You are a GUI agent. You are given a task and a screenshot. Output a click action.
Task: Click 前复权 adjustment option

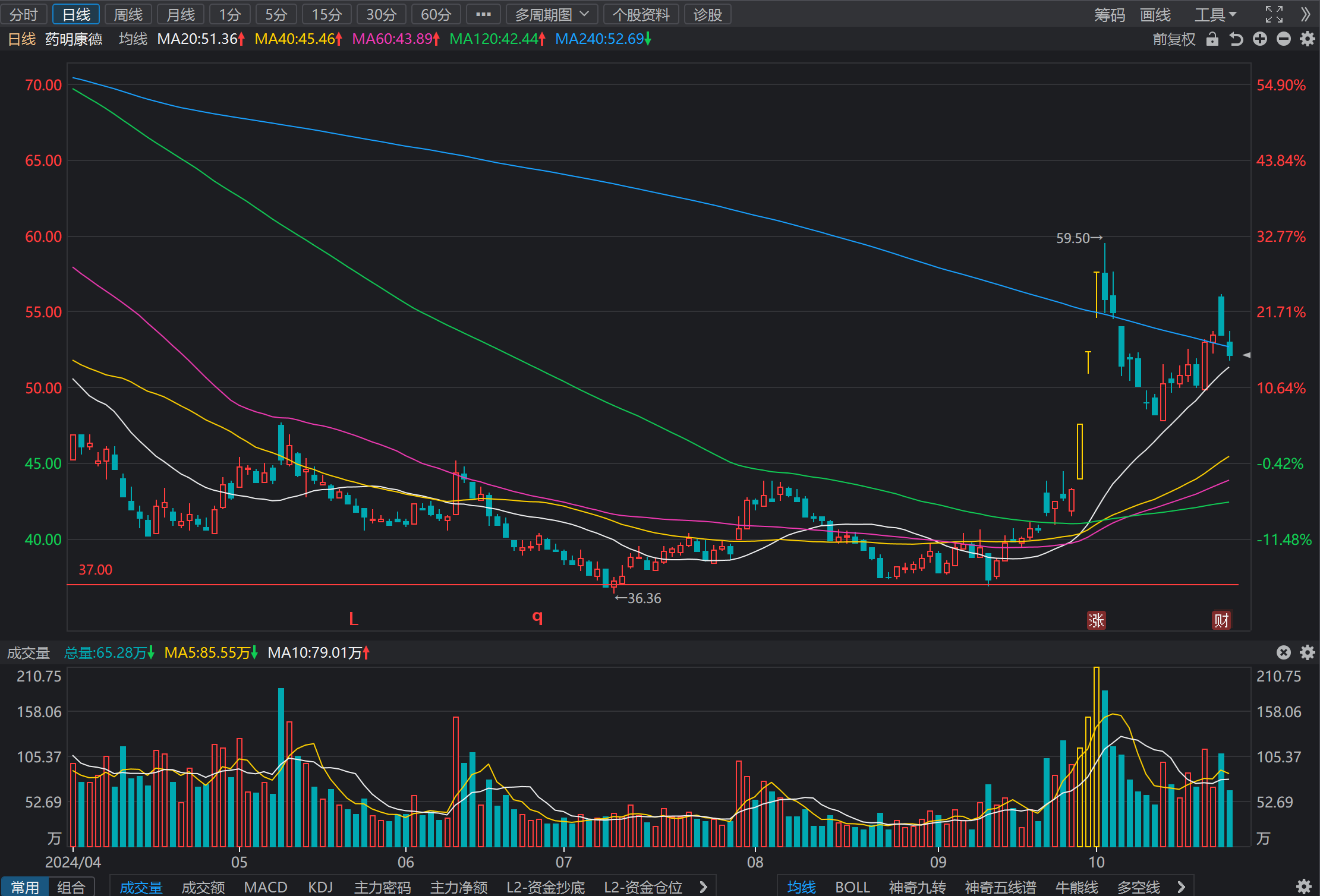tap(1174, 39)
